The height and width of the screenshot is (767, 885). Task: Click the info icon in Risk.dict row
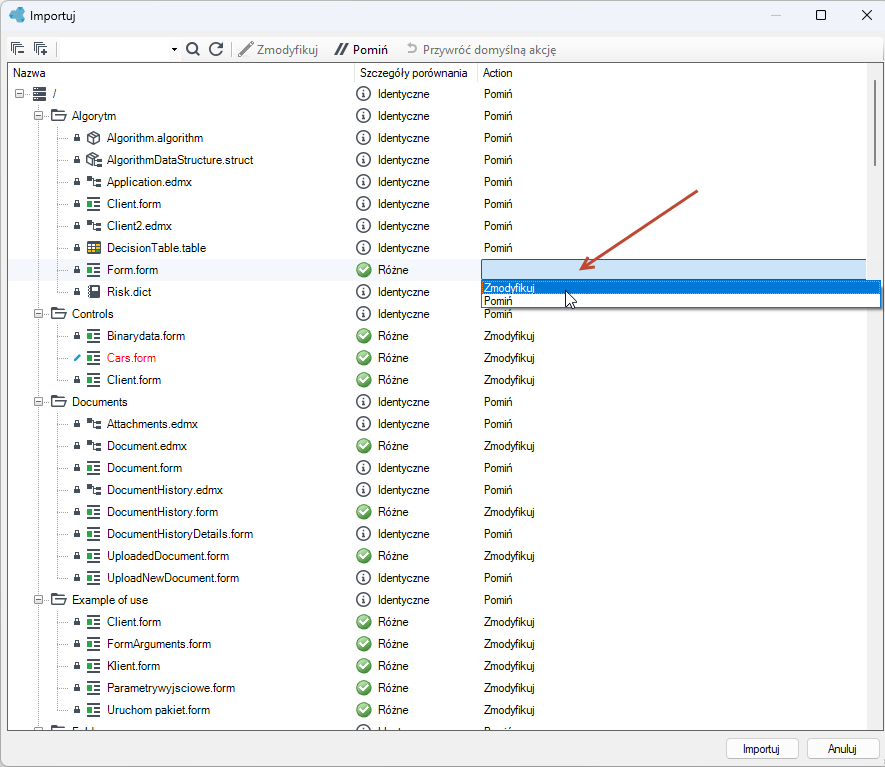(363, 292)
